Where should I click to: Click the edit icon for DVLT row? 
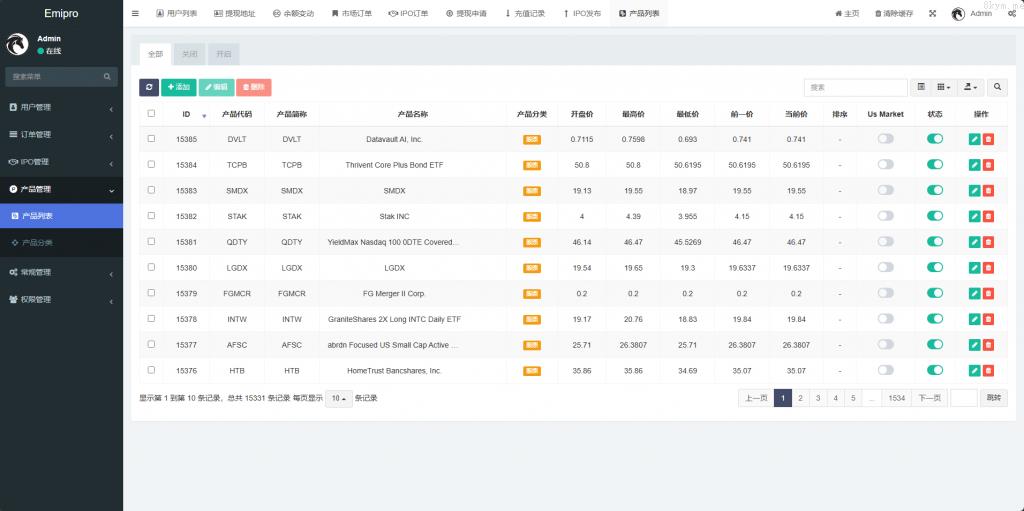[974, 139]
